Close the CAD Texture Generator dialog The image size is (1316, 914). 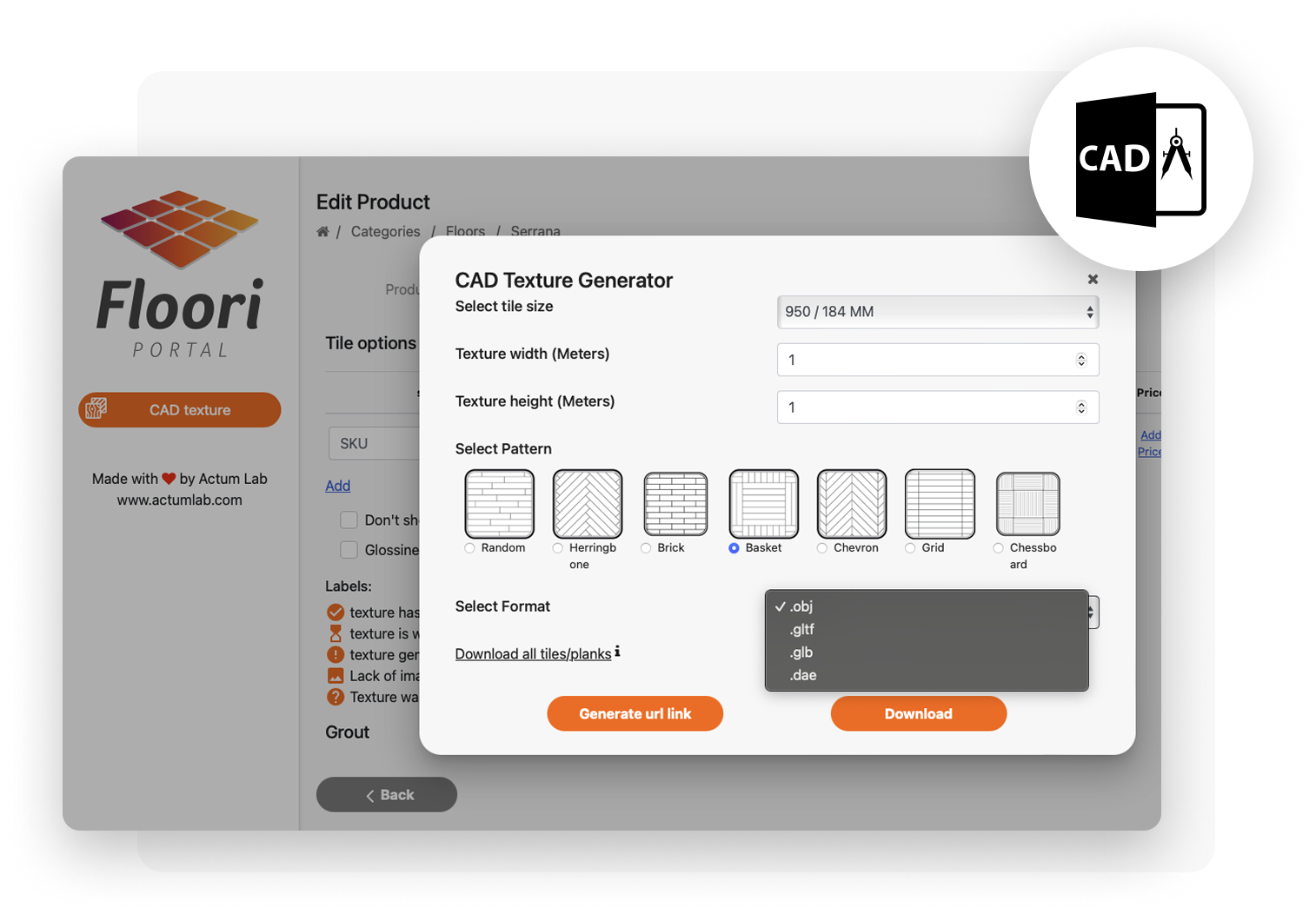point(1093,279)
